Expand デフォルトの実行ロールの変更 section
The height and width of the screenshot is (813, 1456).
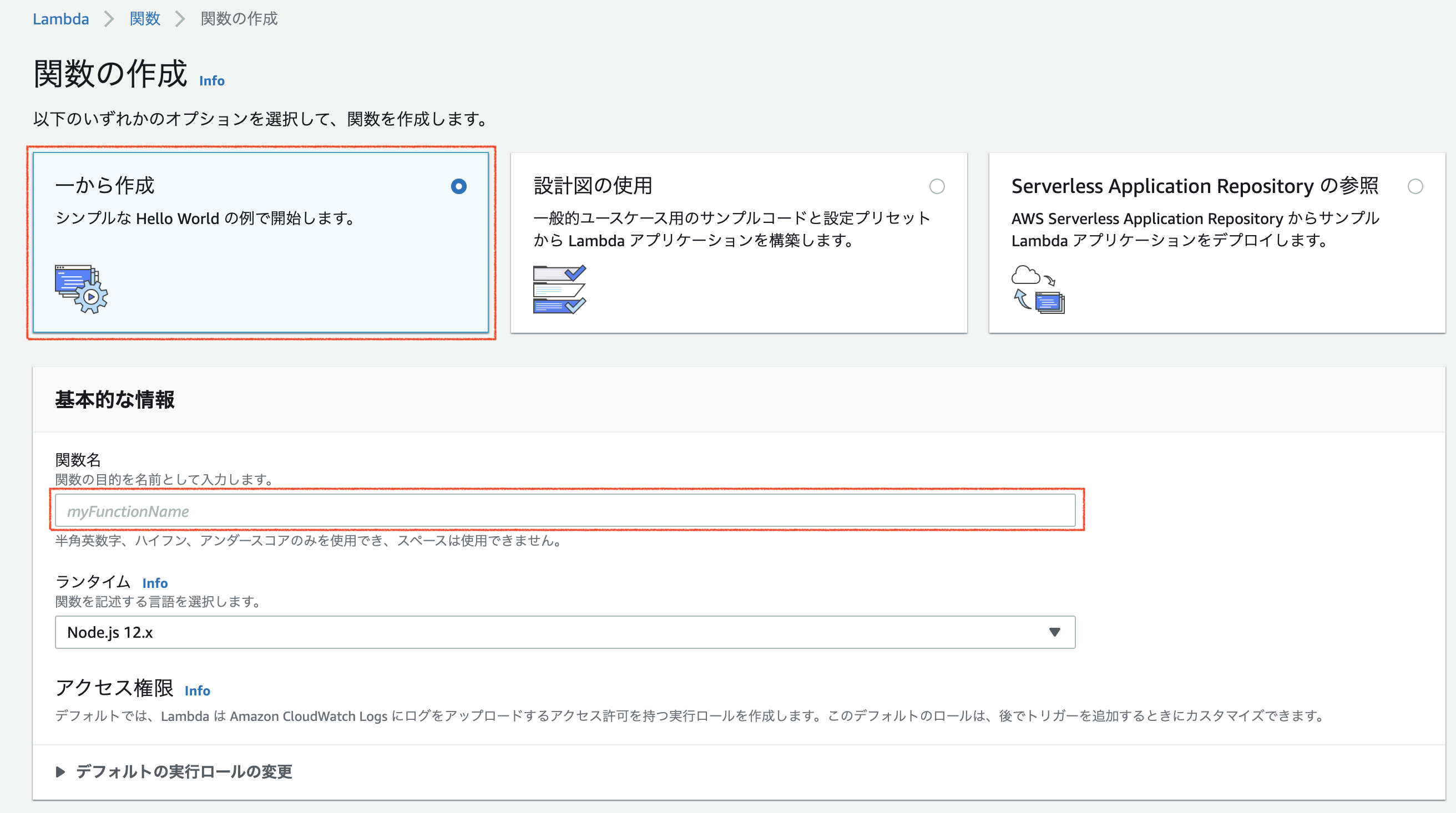tap(174, 772)
